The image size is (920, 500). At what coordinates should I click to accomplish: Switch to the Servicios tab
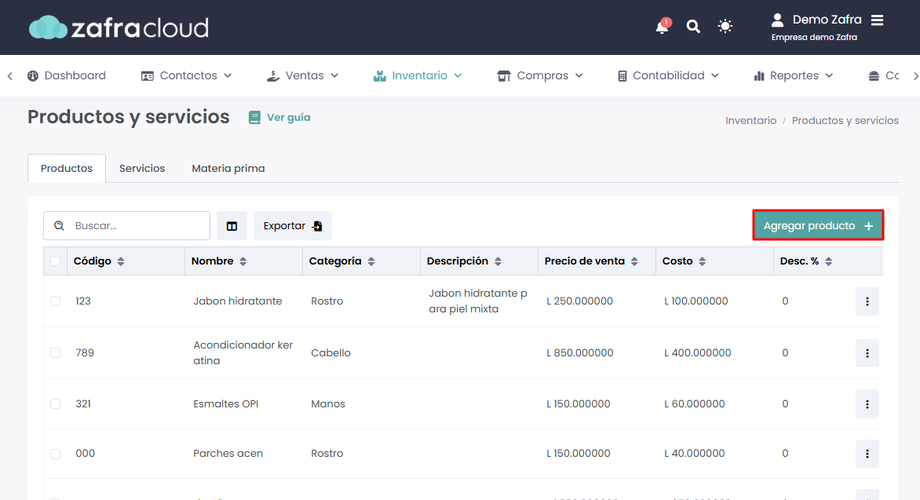142,168
